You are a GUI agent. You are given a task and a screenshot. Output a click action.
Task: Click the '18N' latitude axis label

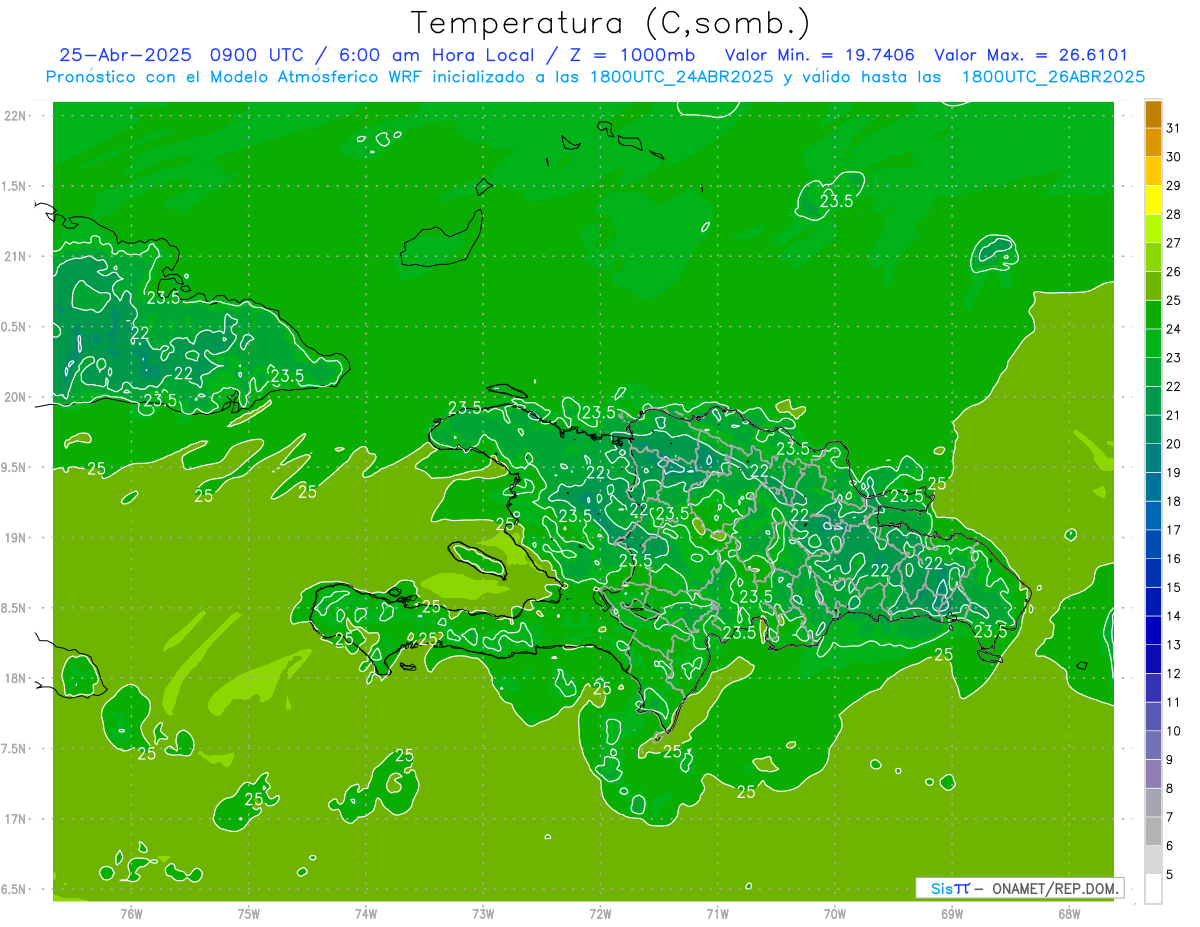16,678
